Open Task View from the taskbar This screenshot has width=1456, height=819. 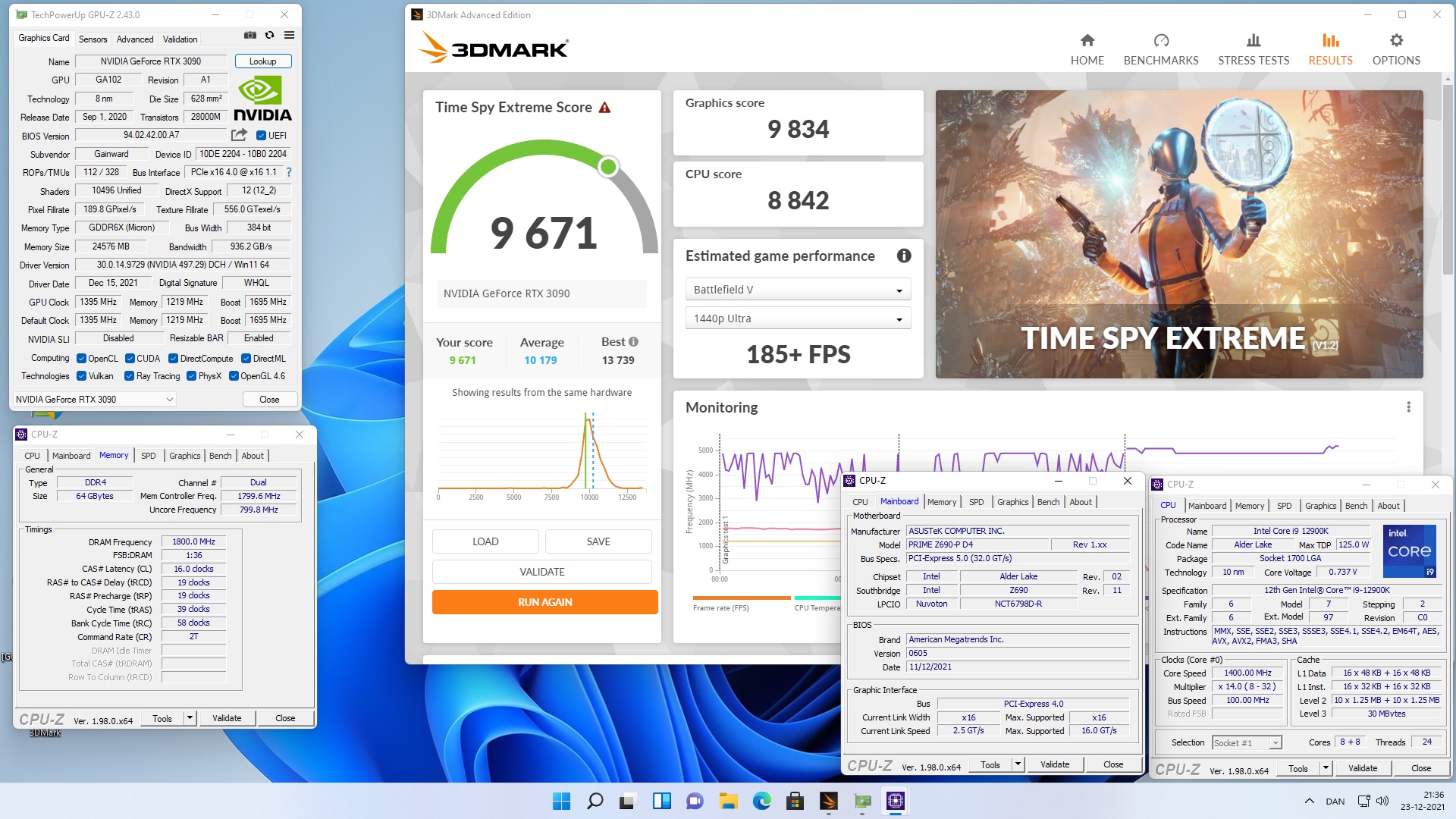click(628, 801)
